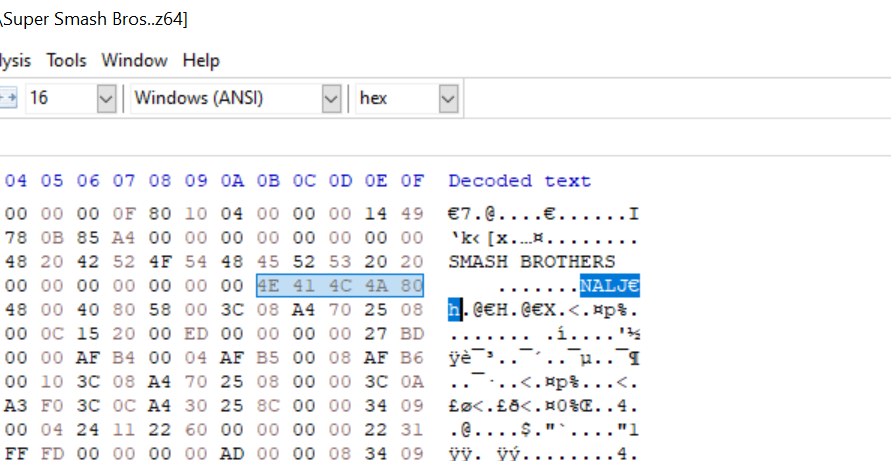This screenshot has height=461, width=891.
Task: Select hex byte 40 next to highlighted row
Action: (88, 310)
